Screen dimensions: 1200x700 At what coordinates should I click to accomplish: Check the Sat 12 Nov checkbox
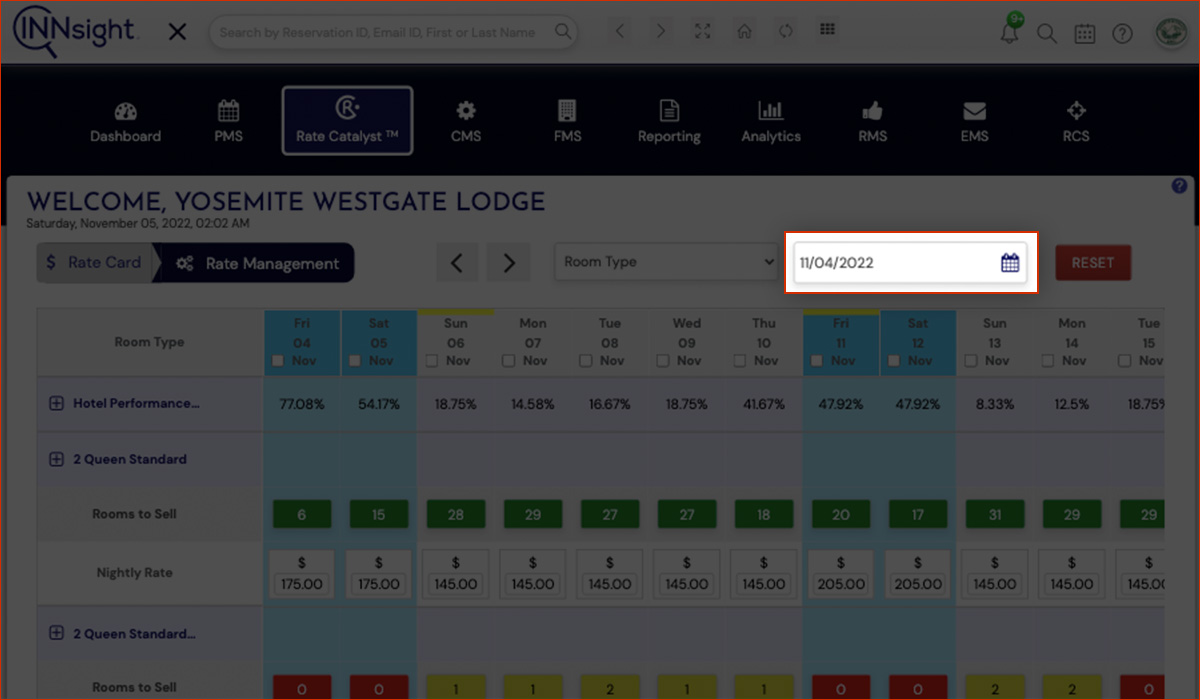[x=895, y=361]
